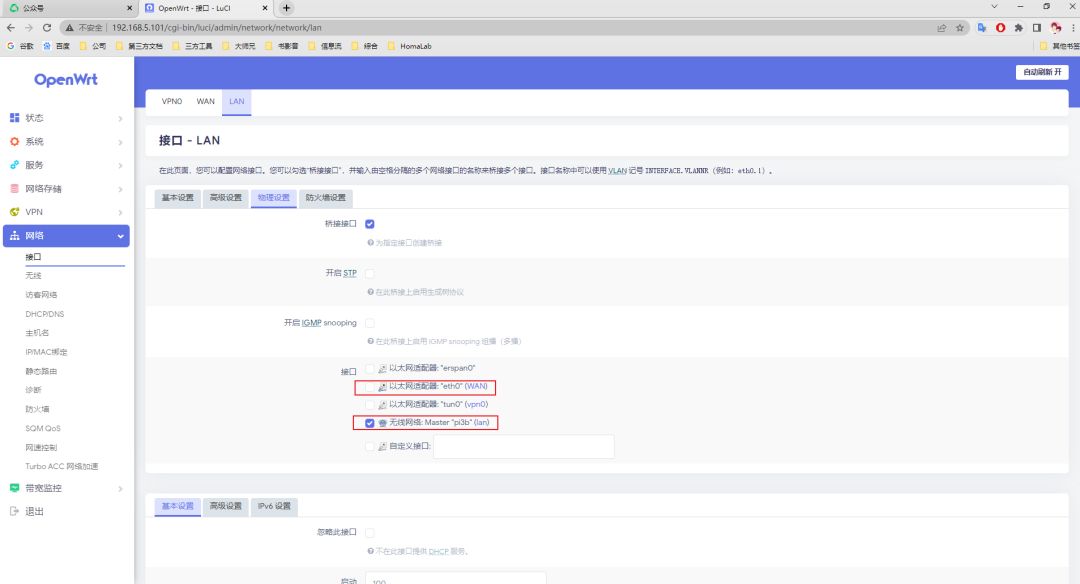The width and height of the screenshot is (1080, 584).
Task: Expand the 状态 menu chevron
Action: tap(121, 118)
